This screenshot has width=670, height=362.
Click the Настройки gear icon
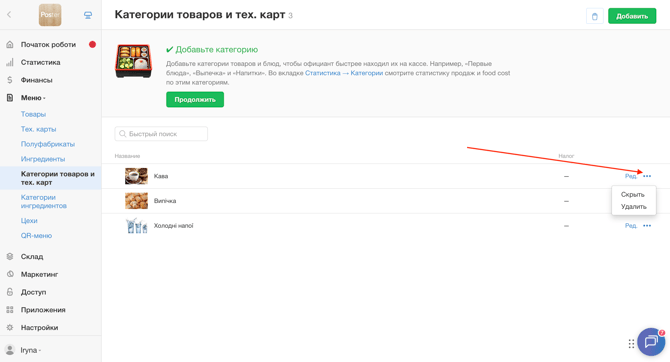point(10,327)
